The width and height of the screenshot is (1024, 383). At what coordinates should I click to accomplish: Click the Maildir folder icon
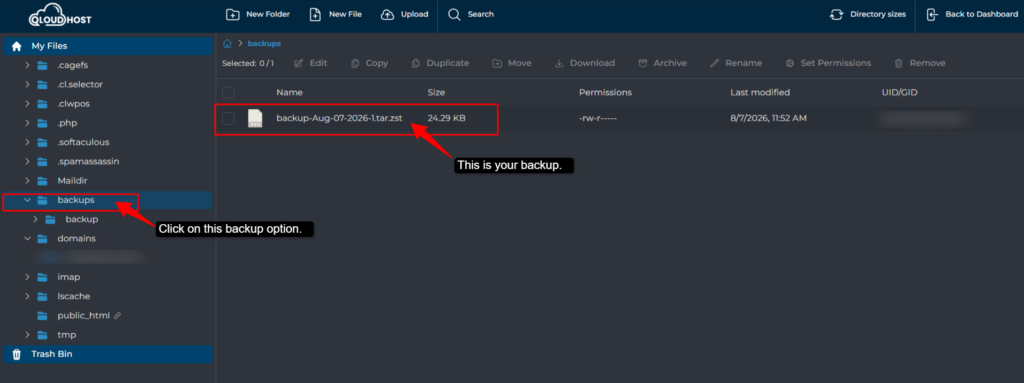(42, 180)
